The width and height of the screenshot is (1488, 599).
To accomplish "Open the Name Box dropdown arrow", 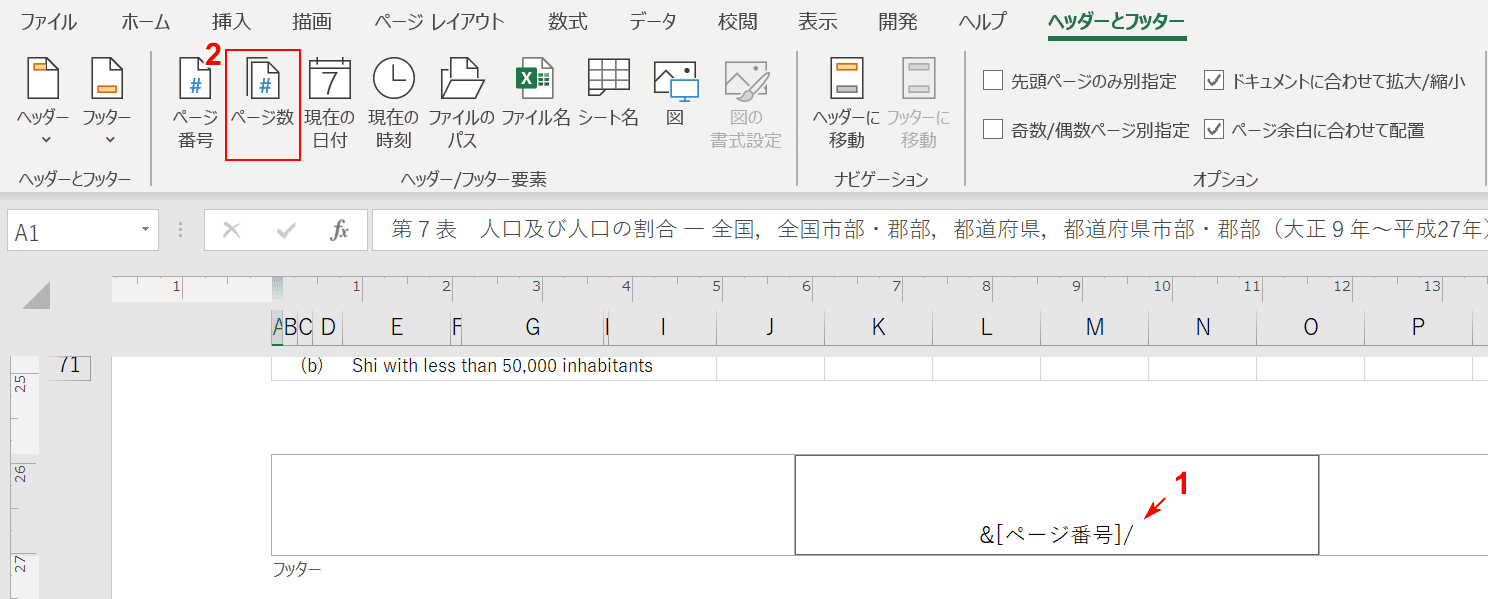I will (146, 231).
